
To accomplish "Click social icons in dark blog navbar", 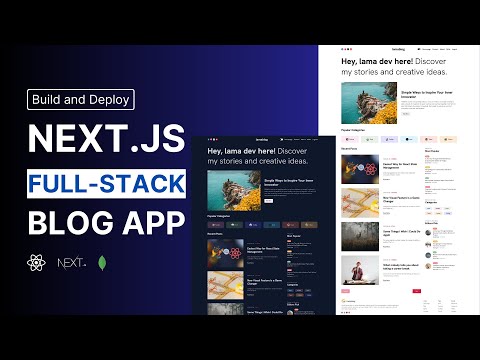I will [x=213, y=139].
